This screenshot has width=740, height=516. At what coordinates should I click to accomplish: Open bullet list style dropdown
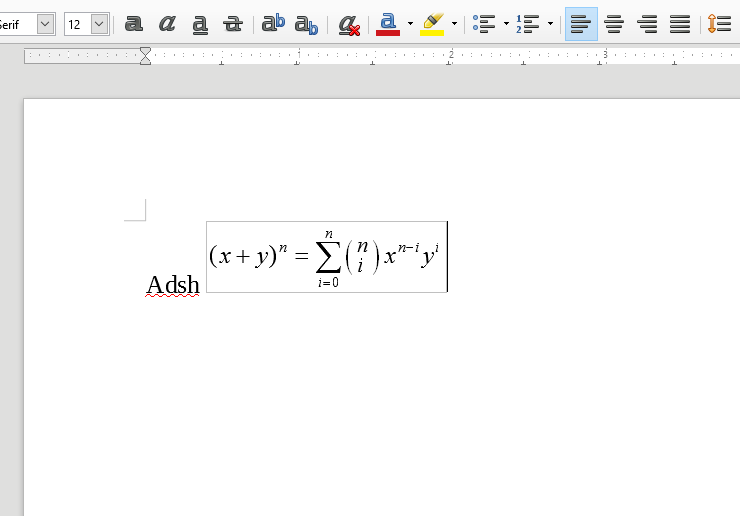[x=506, y=24]
